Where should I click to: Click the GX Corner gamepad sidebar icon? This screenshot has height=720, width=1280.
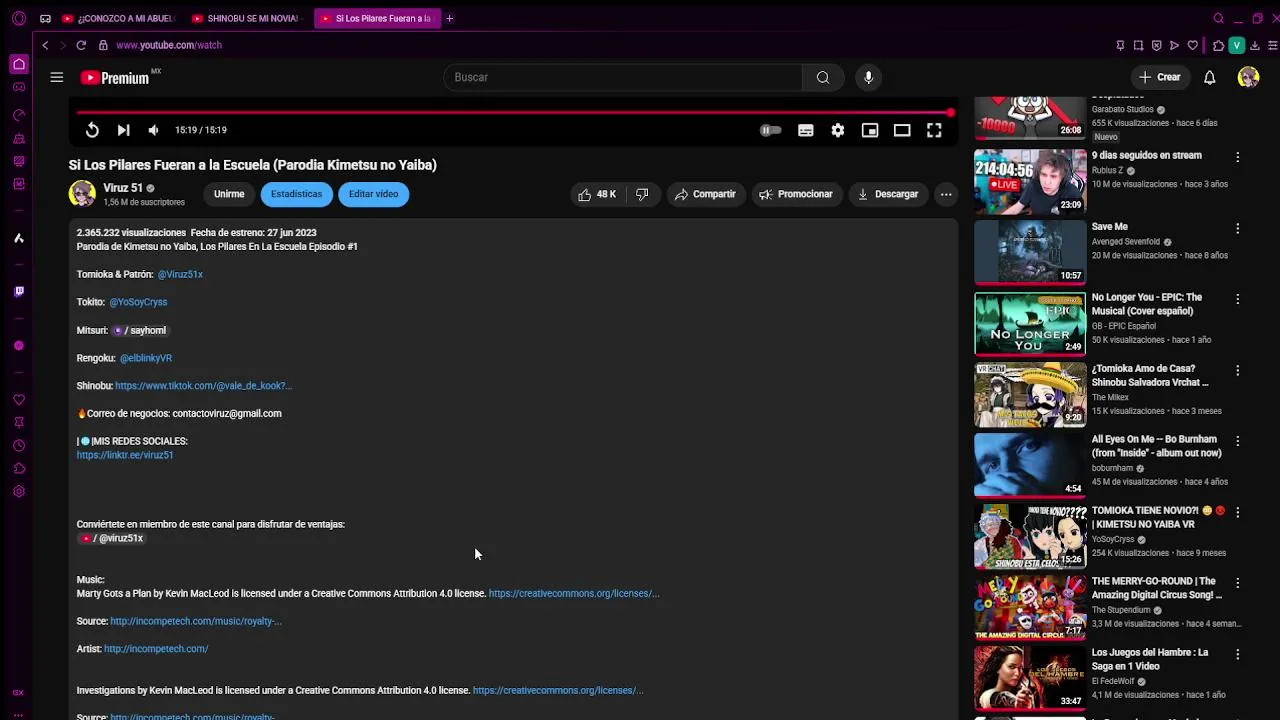click(x=19, y=87)
